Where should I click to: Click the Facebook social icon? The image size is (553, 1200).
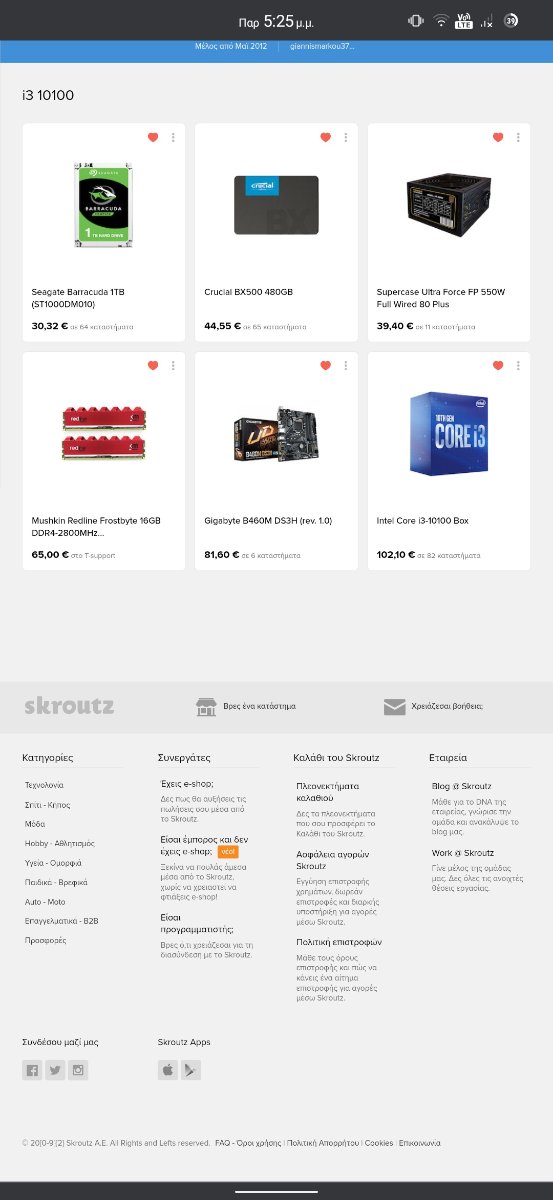pos(32,1070)
